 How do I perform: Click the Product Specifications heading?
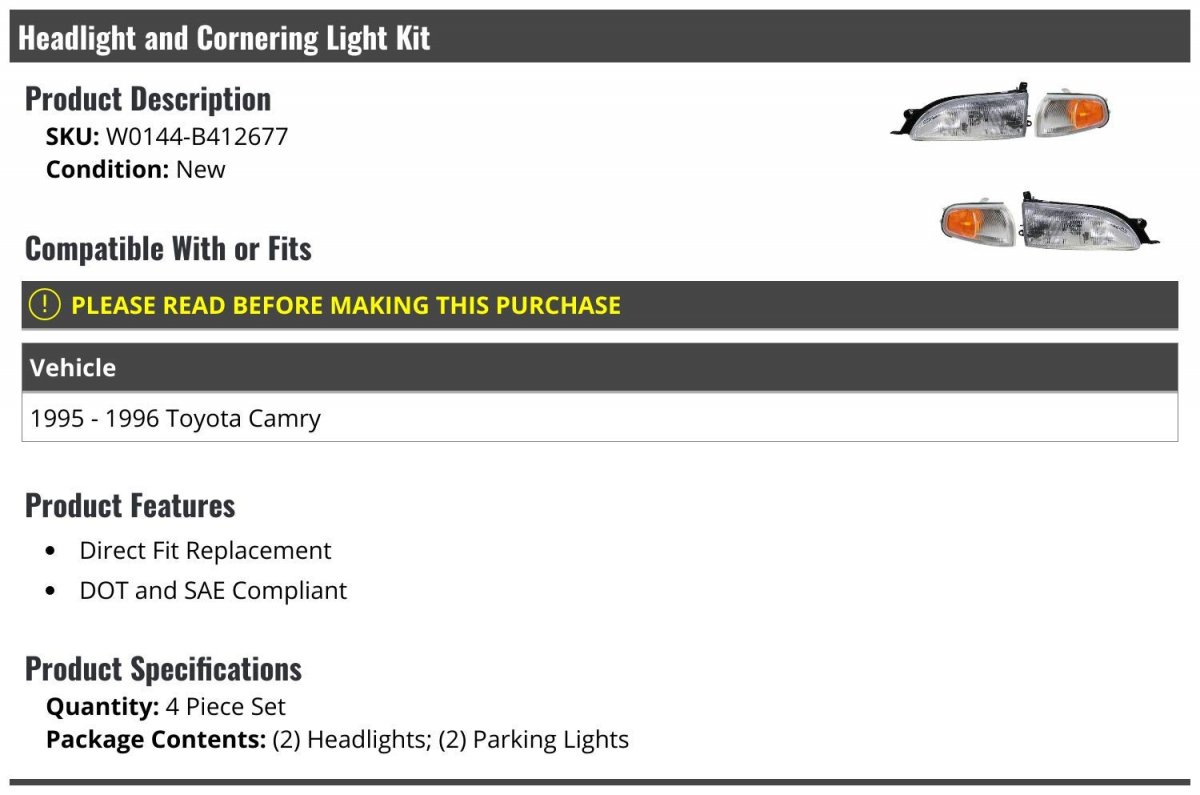[163, 668]
